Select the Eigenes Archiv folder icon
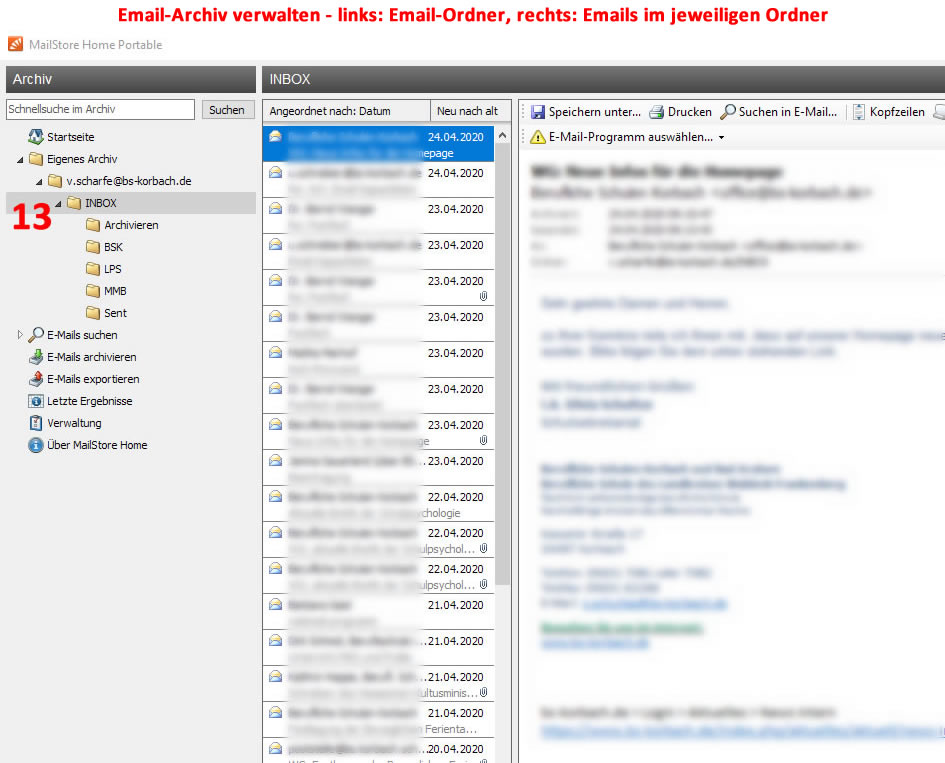Screen dimensions: 945x763 coord(36,159)
